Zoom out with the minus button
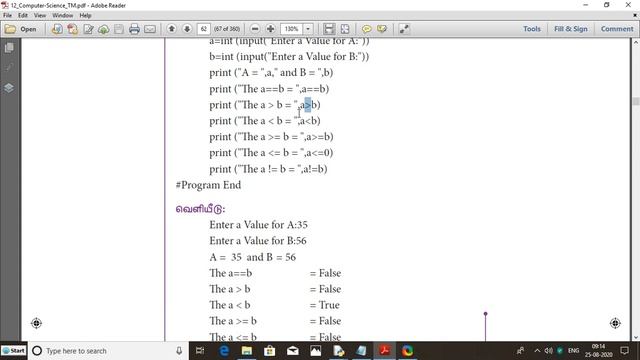640x360 pixels. (x=255, y=29)
